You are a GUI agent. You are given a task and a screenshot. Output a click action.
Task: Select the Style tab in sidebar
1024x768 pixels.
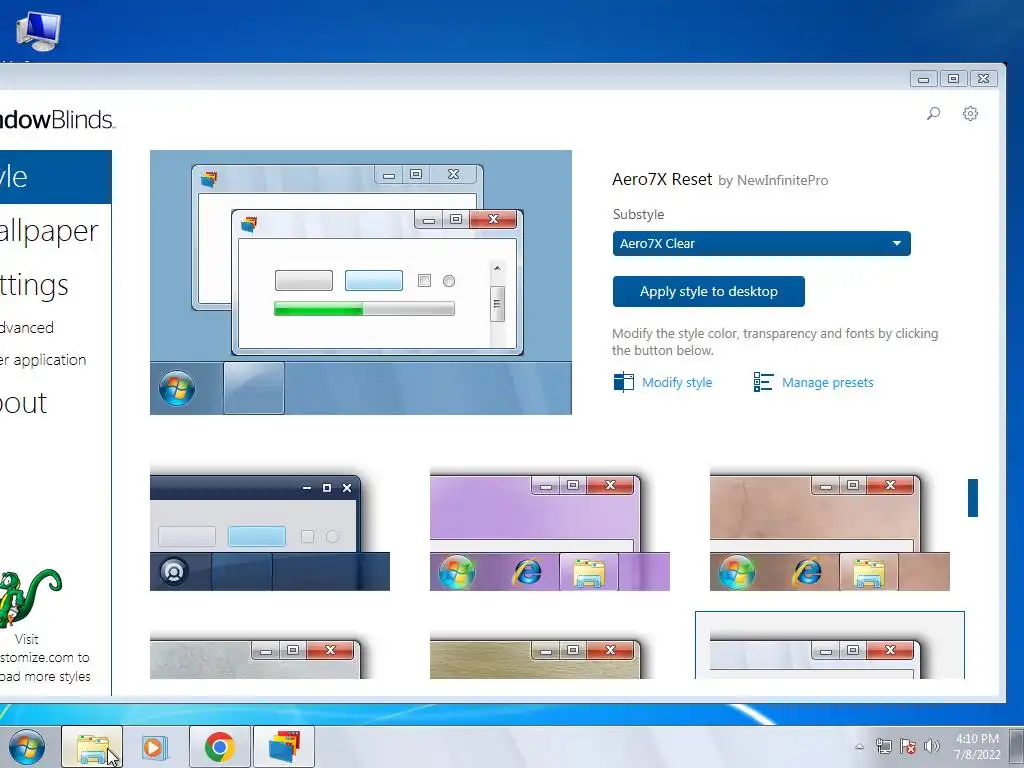[56, 177]
